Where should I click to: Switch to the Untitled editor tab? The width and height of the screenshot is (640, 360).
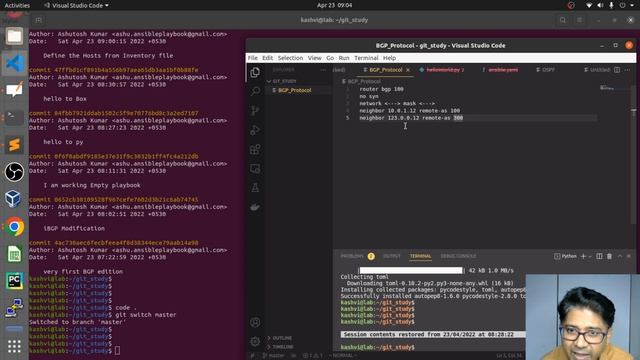pyautogui.click(x=597, y=70)
